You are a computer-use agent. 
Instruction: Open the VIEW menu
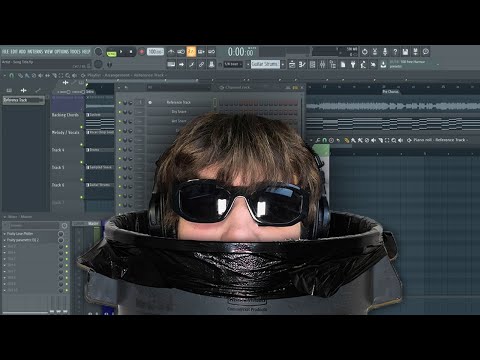click(x=49, y=52)
